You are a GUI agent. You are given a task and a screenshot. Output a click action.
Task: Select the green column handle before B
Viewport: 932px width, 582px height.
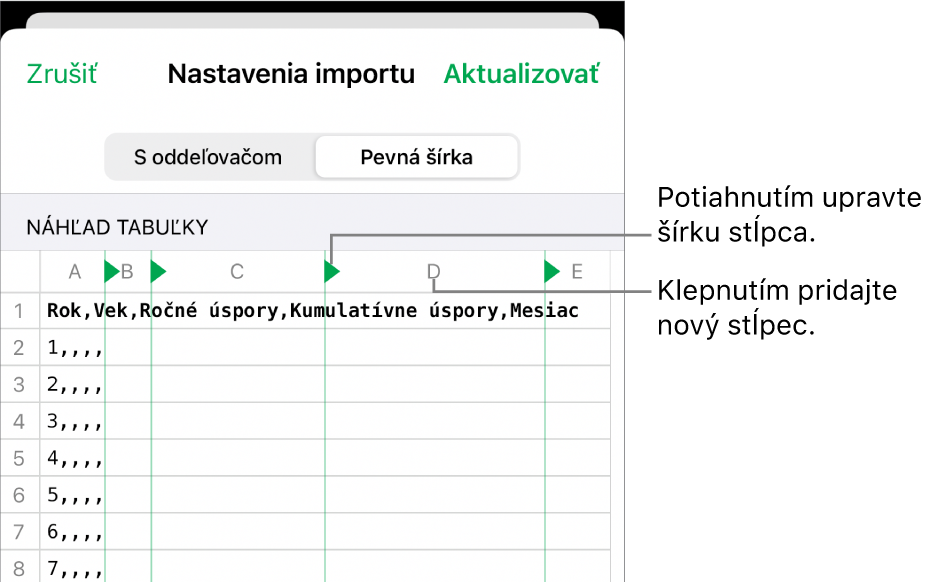pyautogui.click(x=112, y=272)
